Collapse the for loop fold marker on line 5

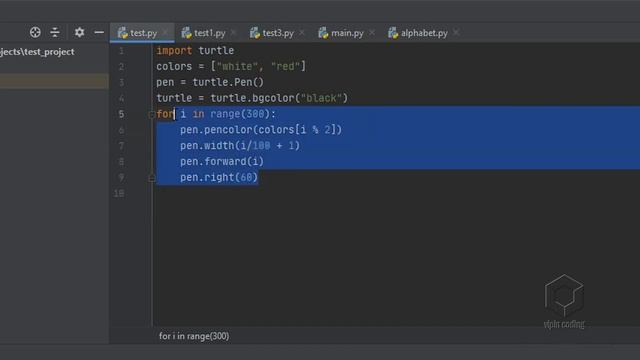tap(151, 115)
